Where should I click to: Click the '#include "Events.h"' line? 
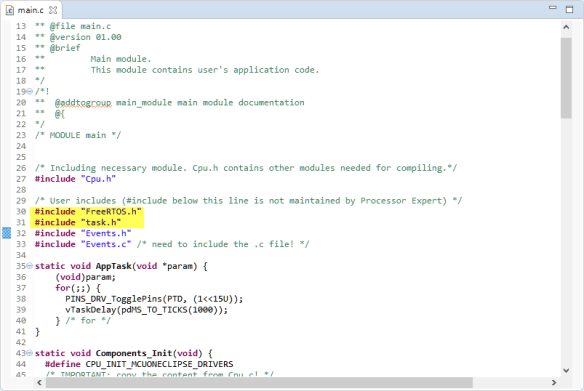[x=83, y=233]
